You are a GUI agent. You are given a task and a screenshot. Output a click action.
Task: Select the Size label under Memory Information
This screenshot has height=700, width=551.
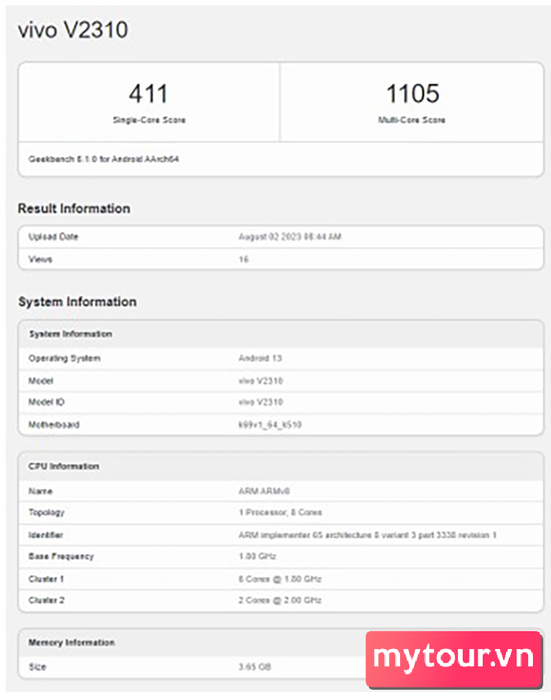click(37, 667)
